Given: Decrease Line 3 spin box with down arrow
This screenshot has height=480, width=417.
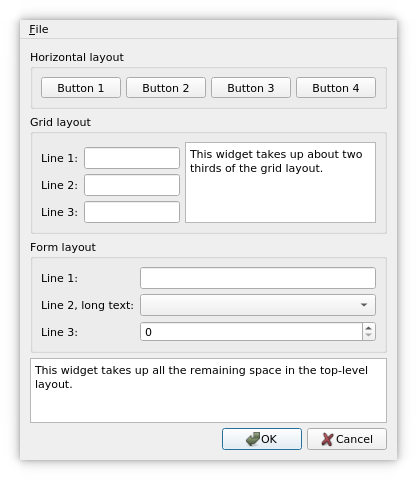Looking at the screenshot, I should (x=369, y=336).
